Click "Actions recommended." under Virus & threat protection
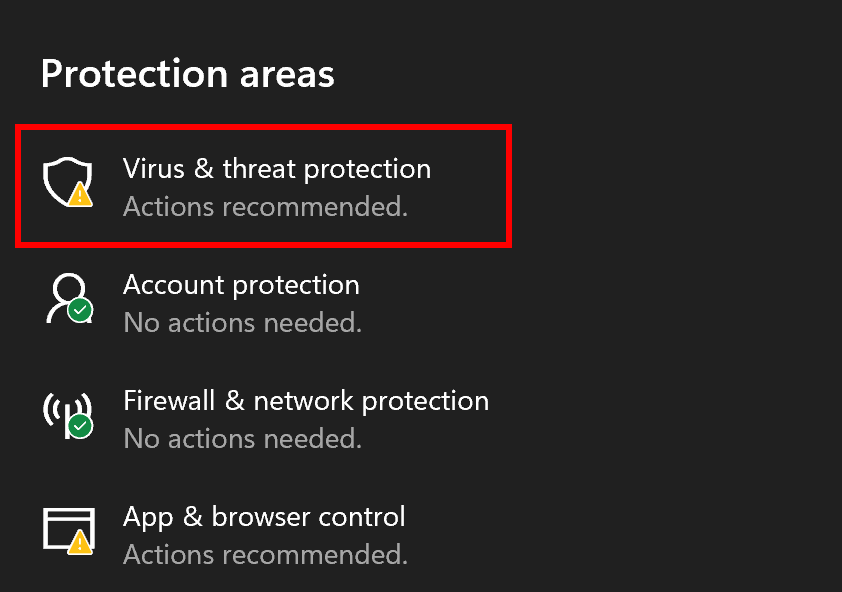 click(265, 207)
